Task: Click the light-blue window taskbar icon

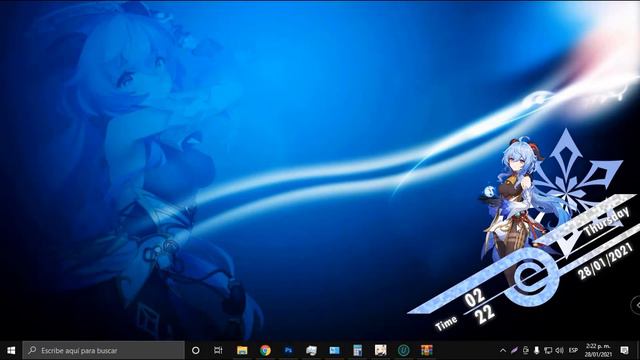Action: (334, 350)
